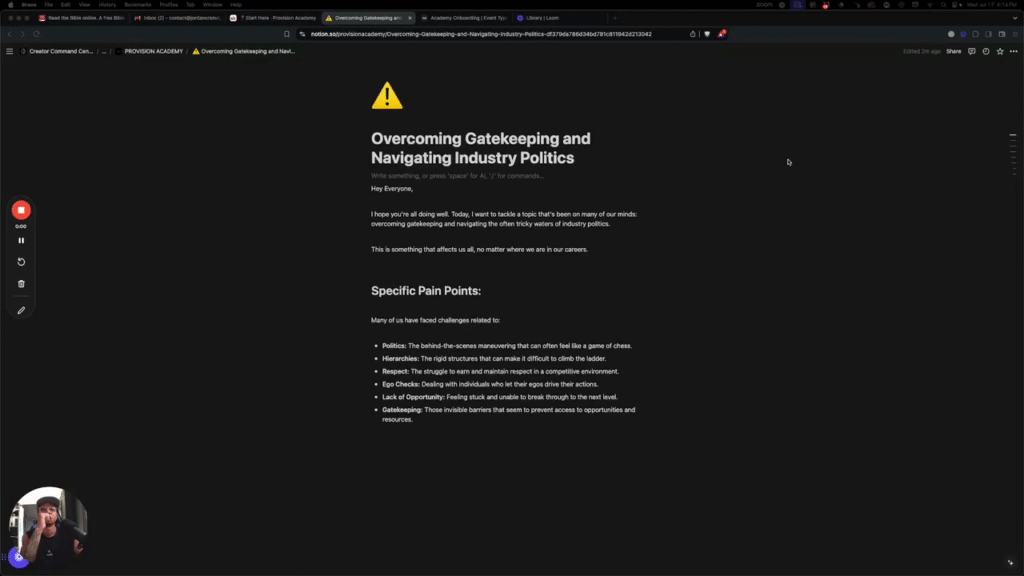Viewport: 1024px width, 576px height.
Task: Switch to the Inbox (2) Gmail tab
Action: pyautogui.click(x=177, y=18)
